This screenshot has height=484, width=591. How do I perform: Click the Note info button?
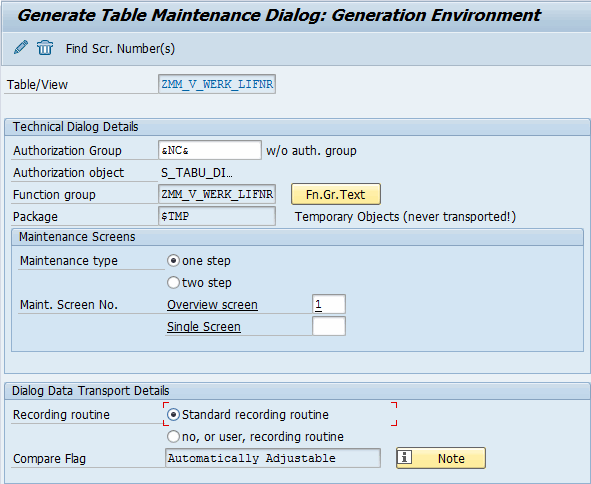pyautogui.click(x=441, y=458)
